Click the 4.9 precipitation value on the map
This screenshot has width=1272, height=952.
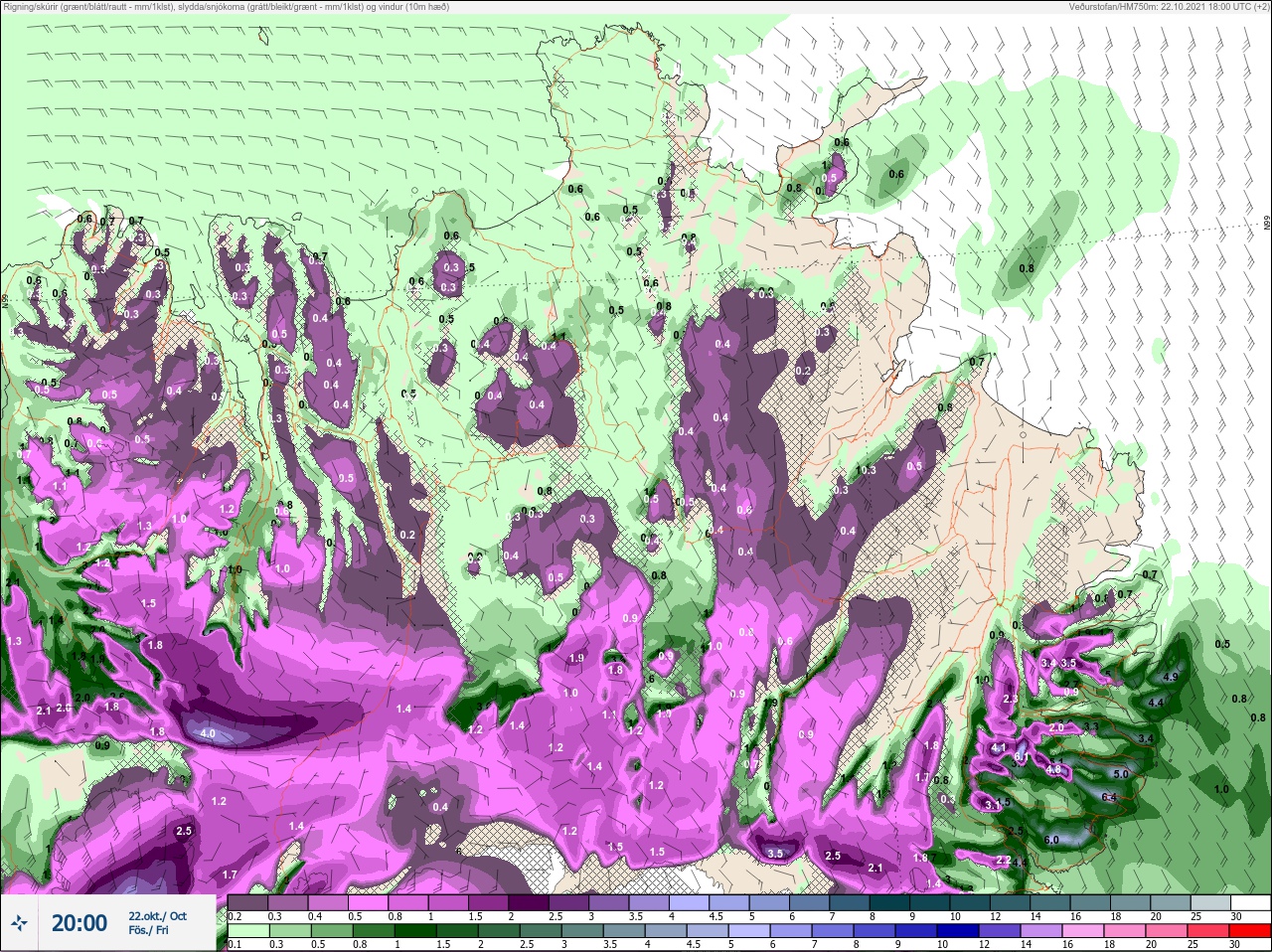pos(1170,677)
